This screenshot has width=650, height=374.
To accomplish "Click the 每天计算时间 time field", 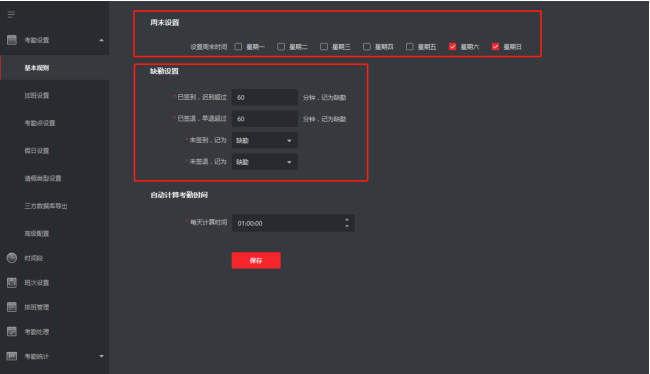I will click(x=293, y=223).
